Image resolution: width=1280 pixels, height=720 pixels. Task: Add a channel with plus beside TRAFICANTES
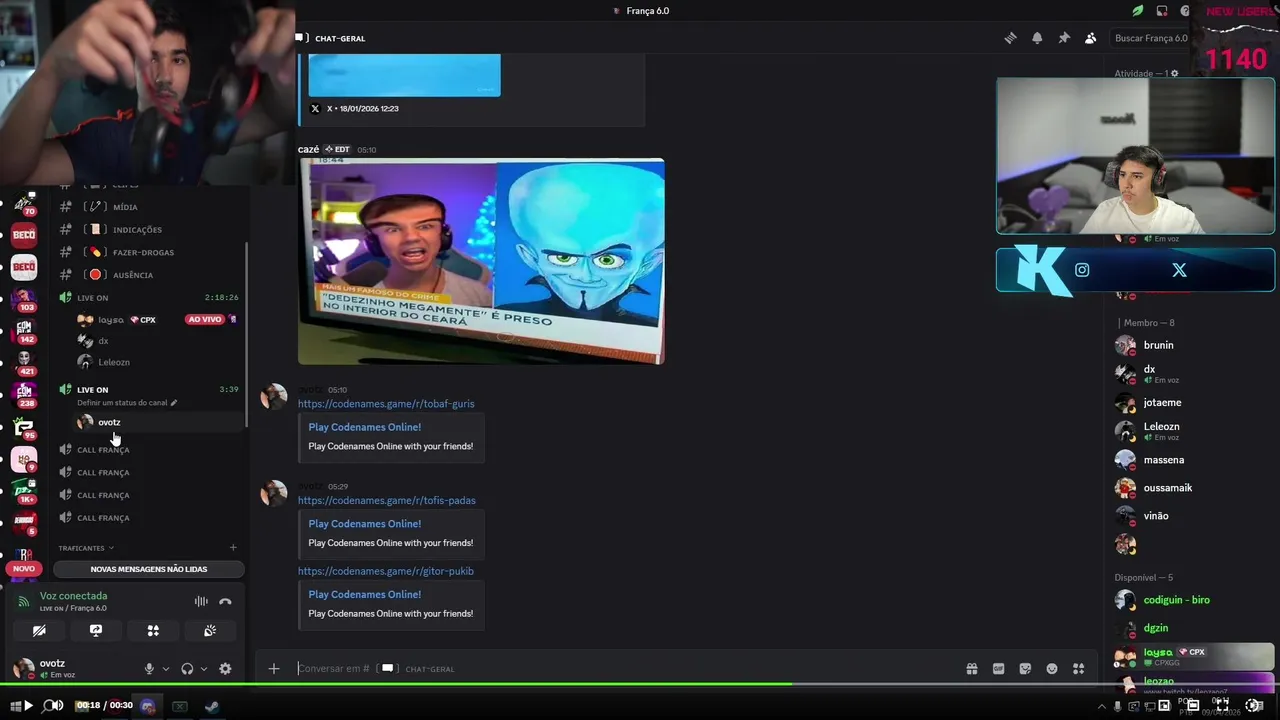[x=233, y=548]
